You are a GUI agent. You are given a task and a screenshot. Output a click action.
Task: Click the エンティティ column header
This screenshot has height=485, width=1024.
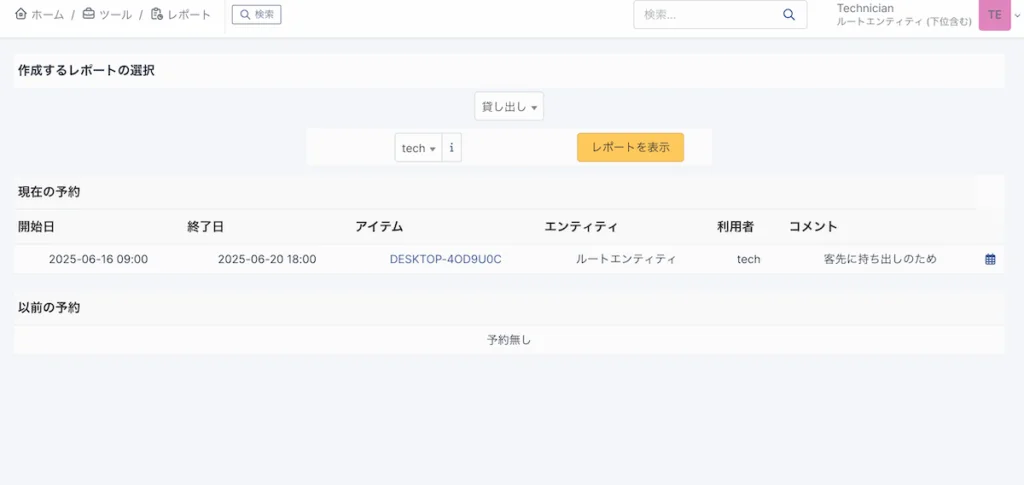pyautogui.click(x=581, y=227)
